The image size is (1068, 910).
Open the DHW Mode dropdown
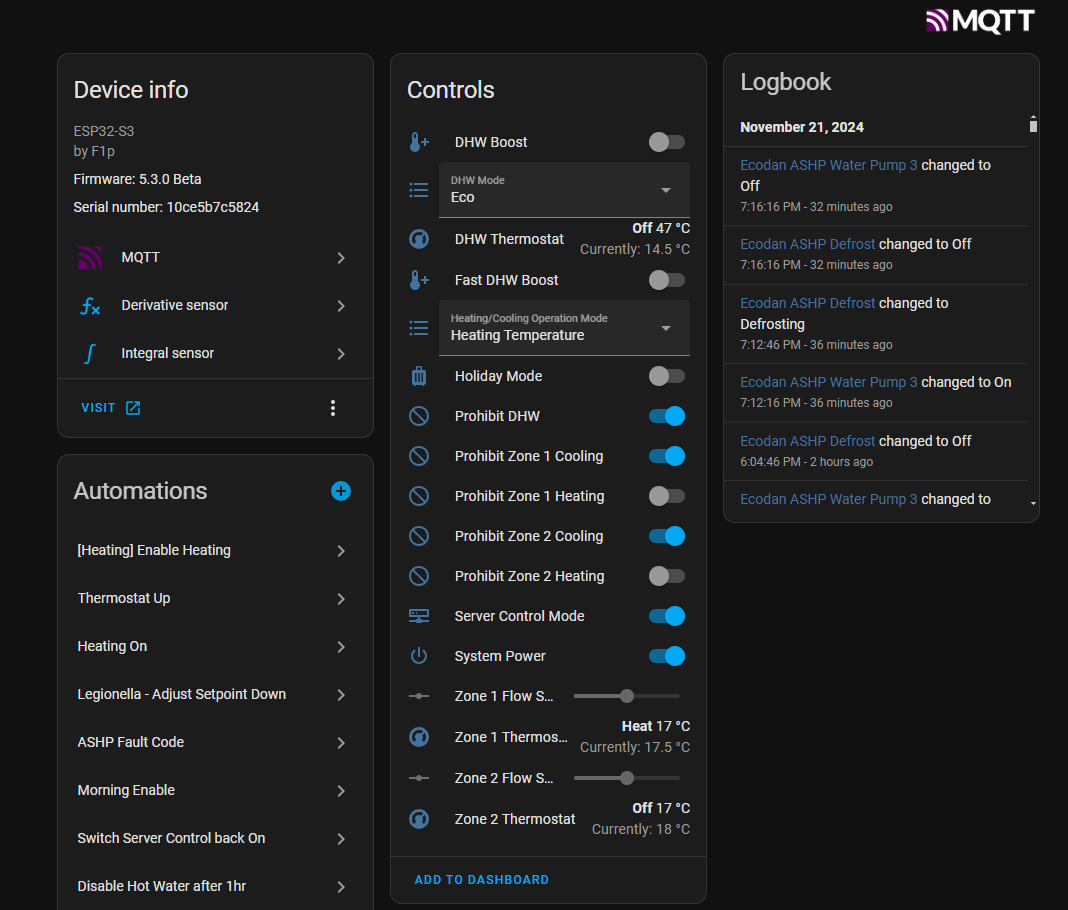(564, 190)
